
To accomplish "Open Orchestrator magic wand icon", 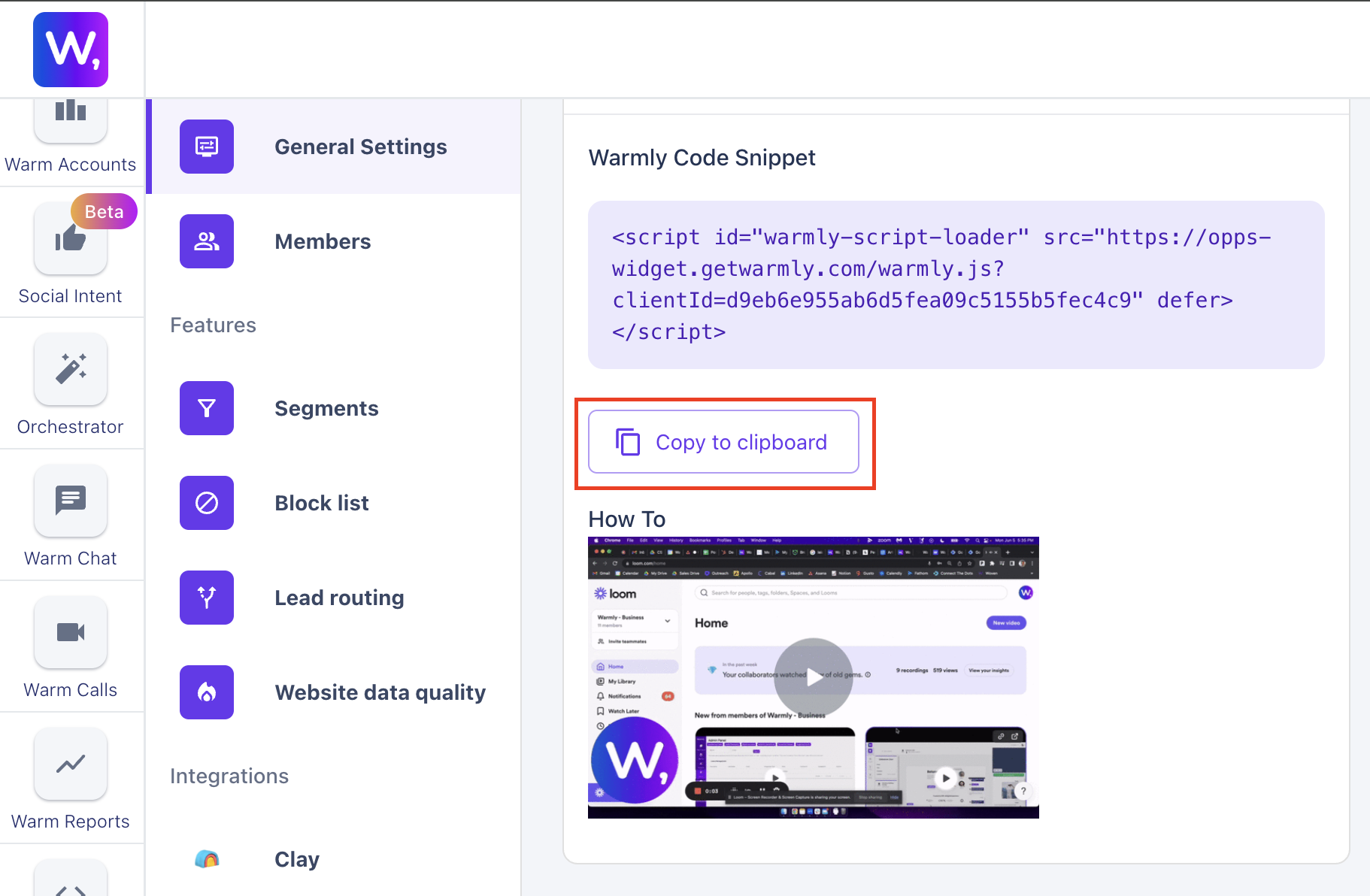I will [x=71, y=369].
